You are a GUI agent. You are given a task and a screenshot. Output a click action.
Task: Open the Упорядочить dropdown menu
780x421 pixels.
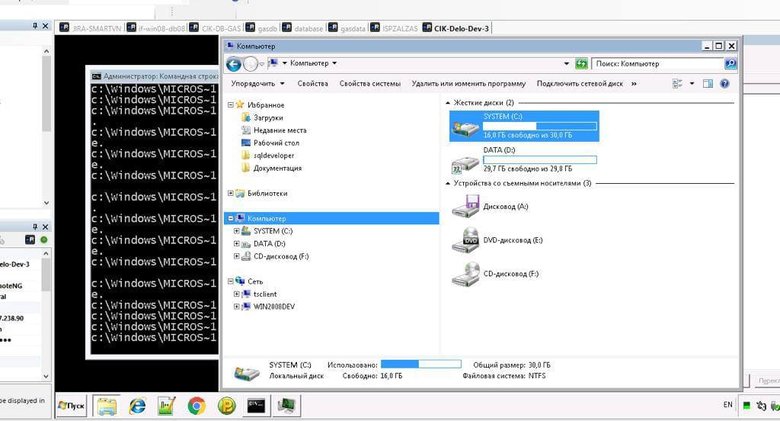[x=257, y=84]
